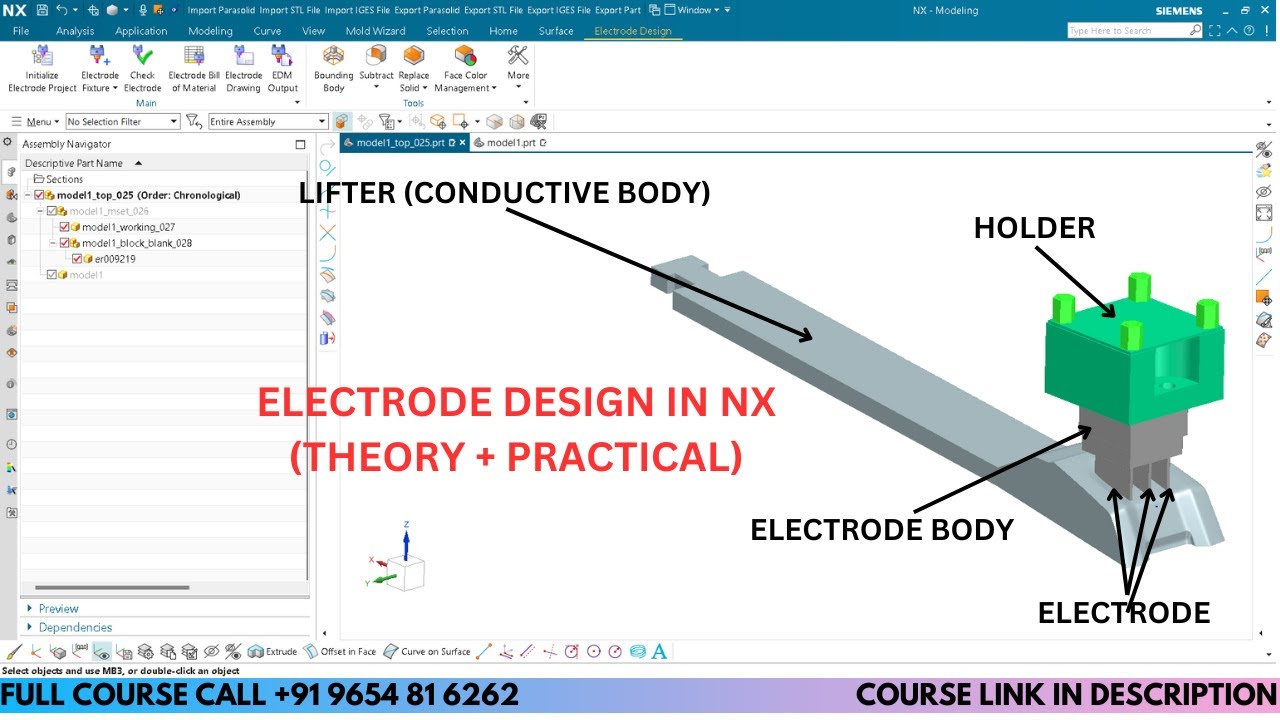Click Assembly Navigator horizontal scrollbar

(112, 587)
